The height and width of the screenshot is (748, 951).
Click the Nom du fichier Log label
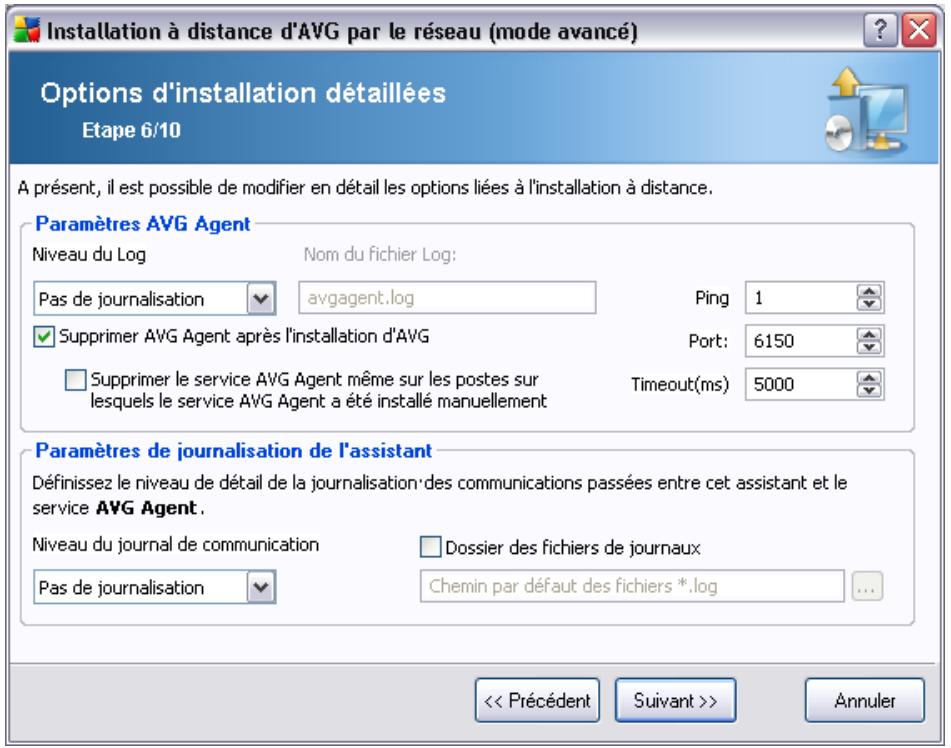click(380, 254)
